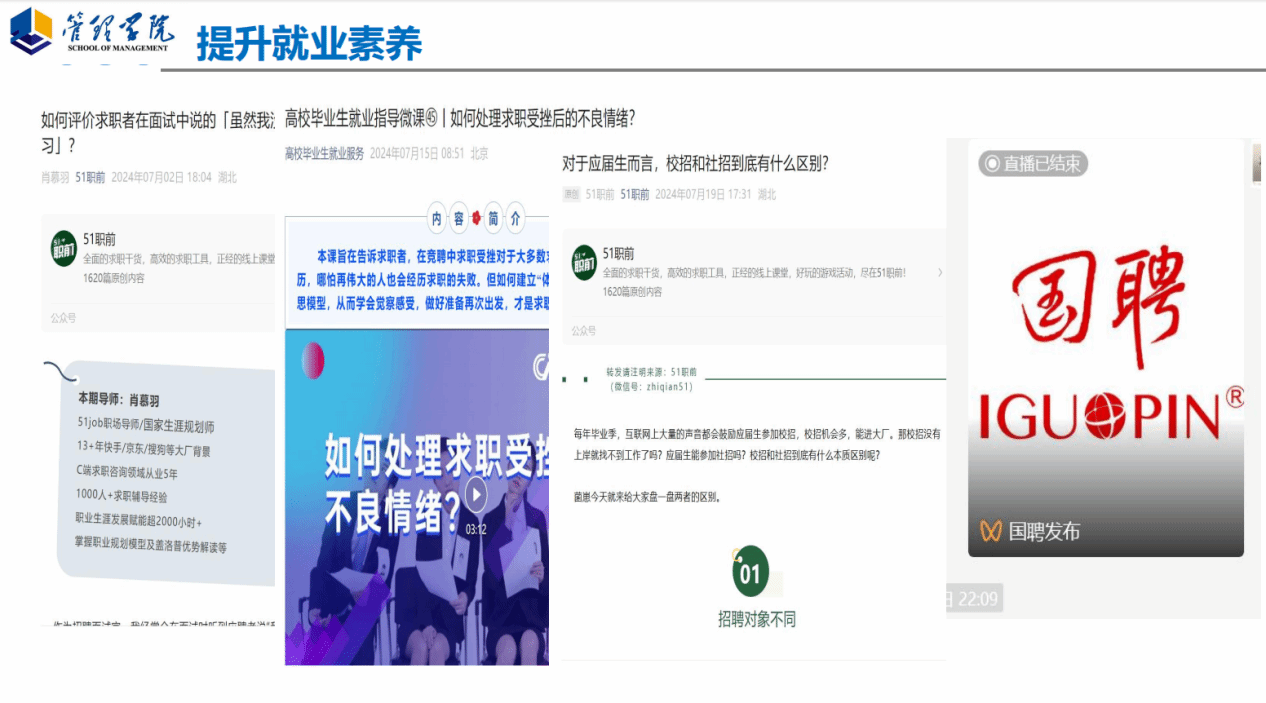1266x703 pixels.
Task: Click the 51职前 link under the 校招和社招 title
Action: pyautogui.click(x=634, y=194)
